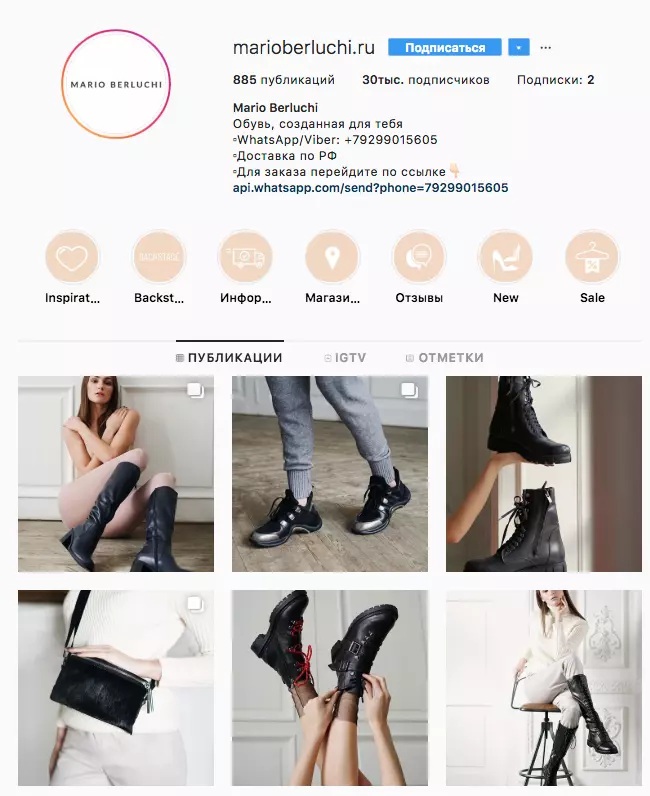Image resolution: width=650 pixels, height=796 pixels.
Task: Open the Mario Berluchi profile picture story
Action: (116, 84)
